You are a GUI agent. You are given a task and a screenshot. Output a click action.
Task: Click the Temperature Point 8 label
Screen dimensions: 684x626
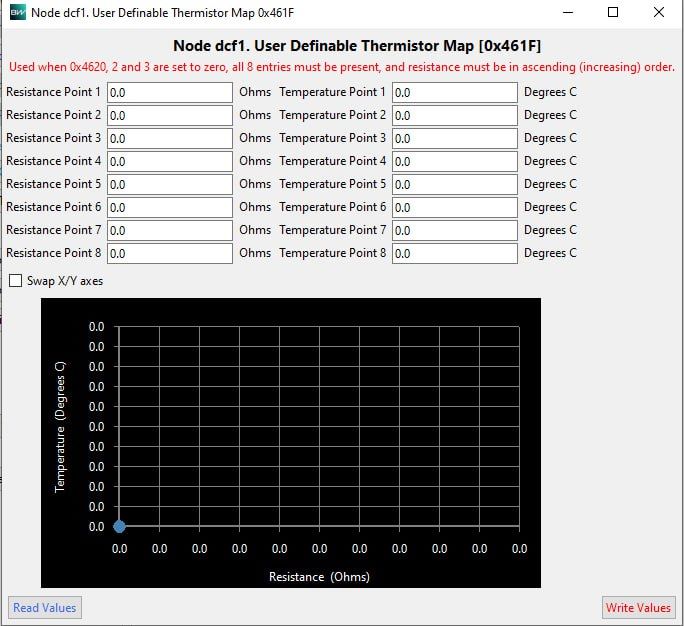coord(333,253)
